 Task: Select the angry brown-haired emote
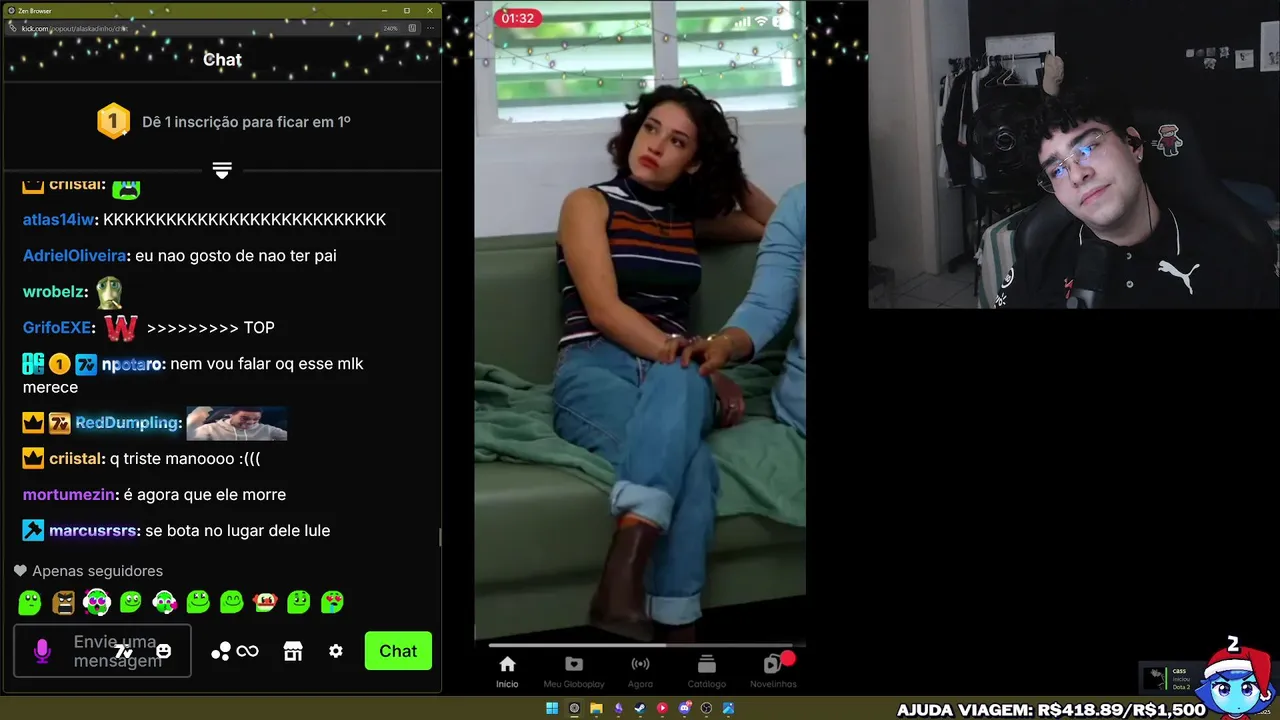tap(63, 602)
